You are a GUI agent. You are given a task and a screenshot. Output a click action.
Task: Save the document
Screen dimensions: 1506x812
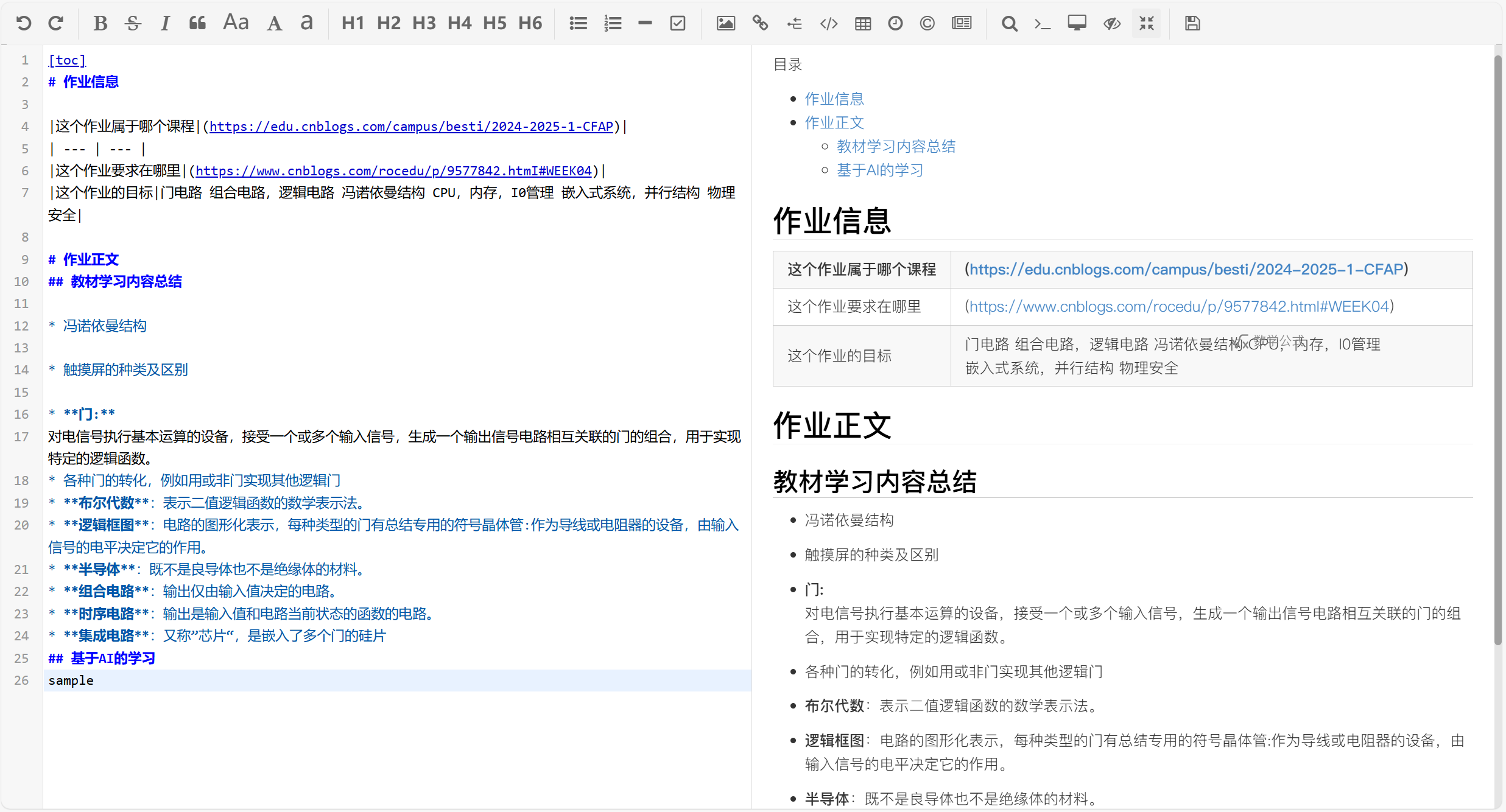tap(1192, 24)
